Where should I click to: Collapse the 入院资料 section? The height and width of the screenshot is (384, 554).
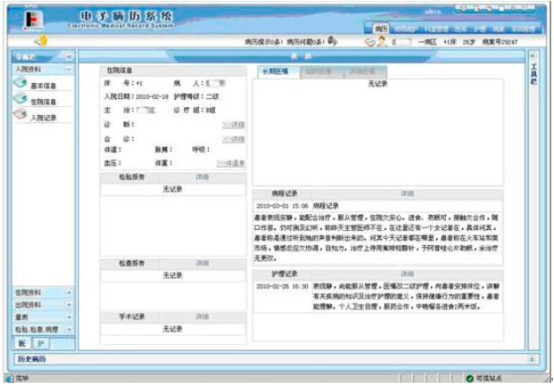click(x=69, y=69)
